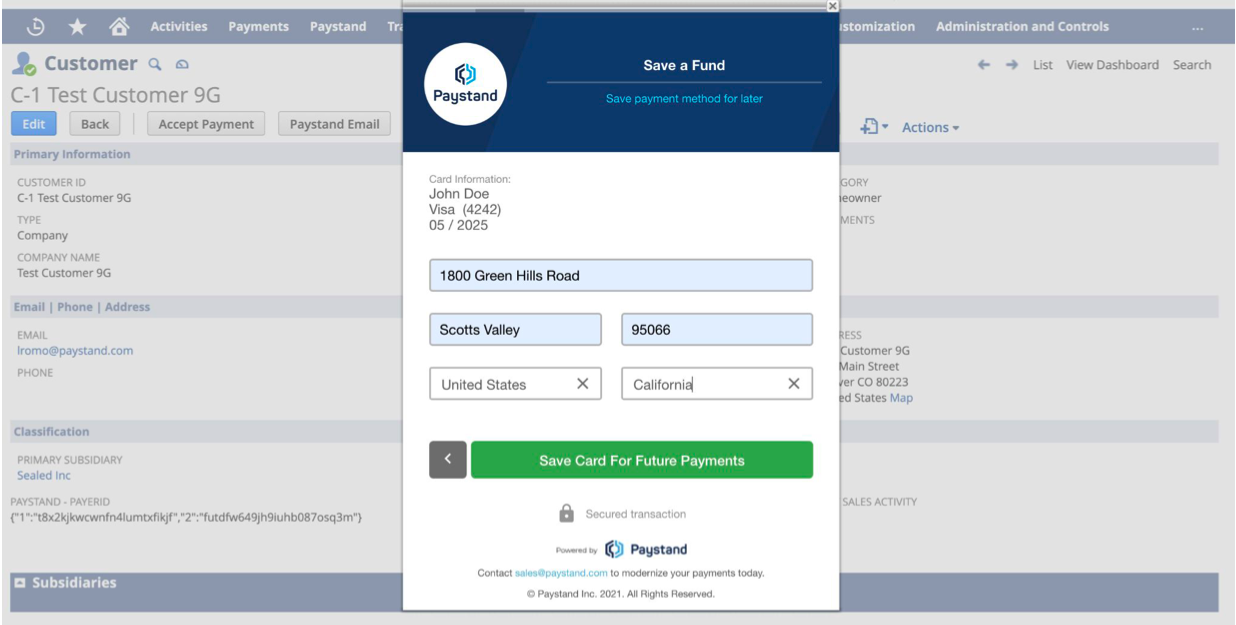Click the Scotts Valley city field

click(516, 329)
